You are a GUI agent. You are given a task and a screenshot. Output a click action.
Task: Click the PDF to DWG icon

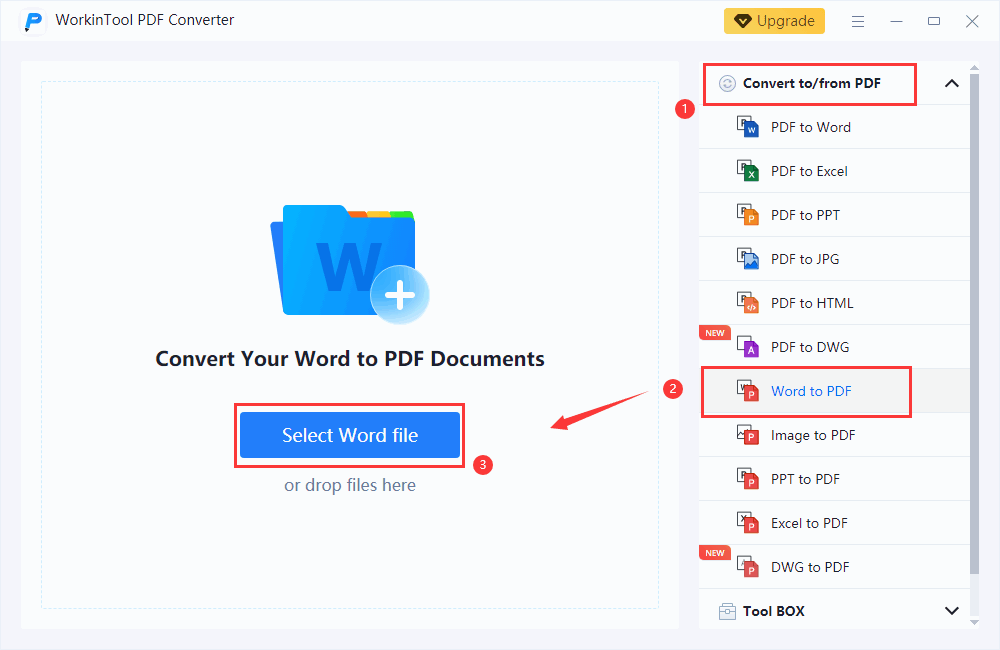pos(748,347)
